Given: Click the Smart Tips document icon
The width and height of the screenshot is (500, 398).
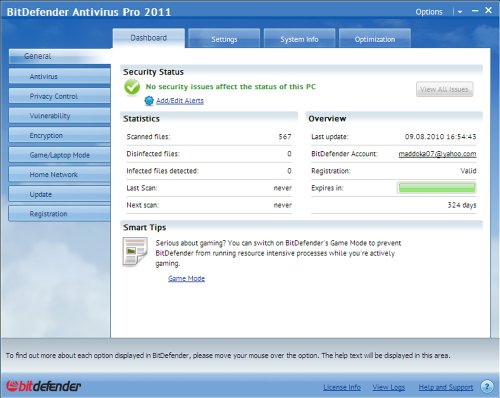Looking at the screenshot, I should (135, 252).
